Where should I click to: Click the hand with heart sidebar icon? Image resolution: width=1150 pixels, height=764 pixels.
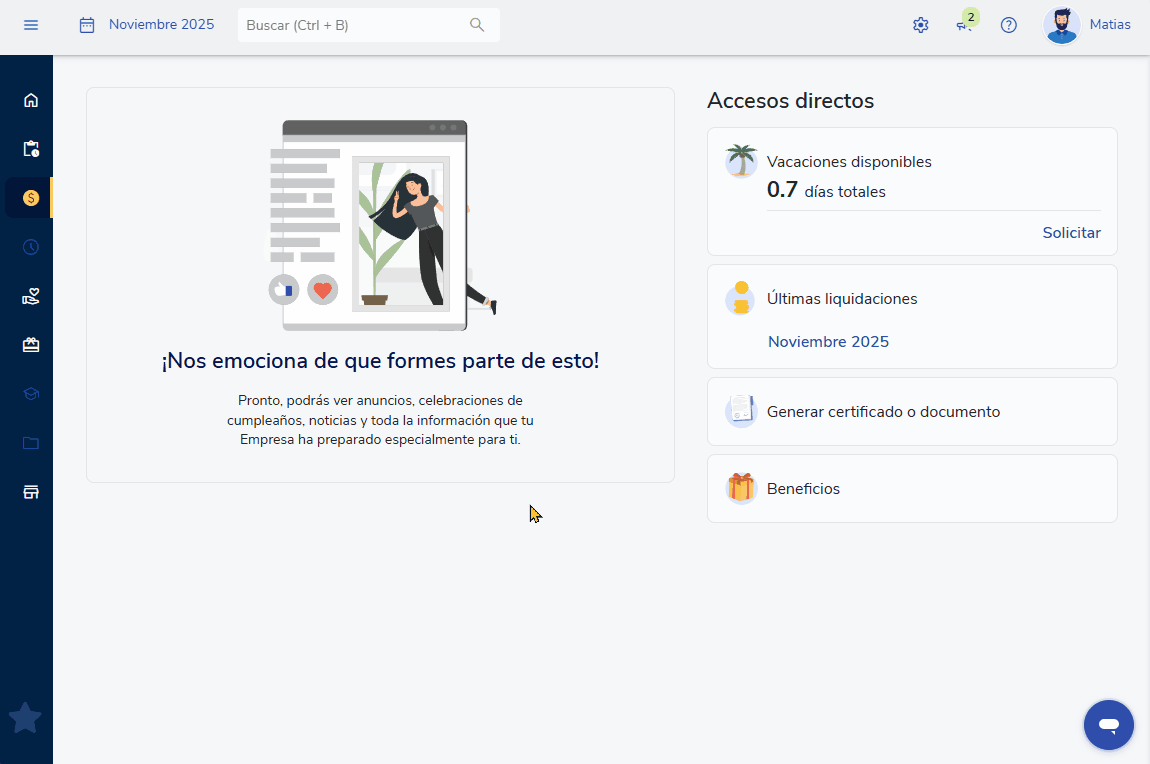31,296
